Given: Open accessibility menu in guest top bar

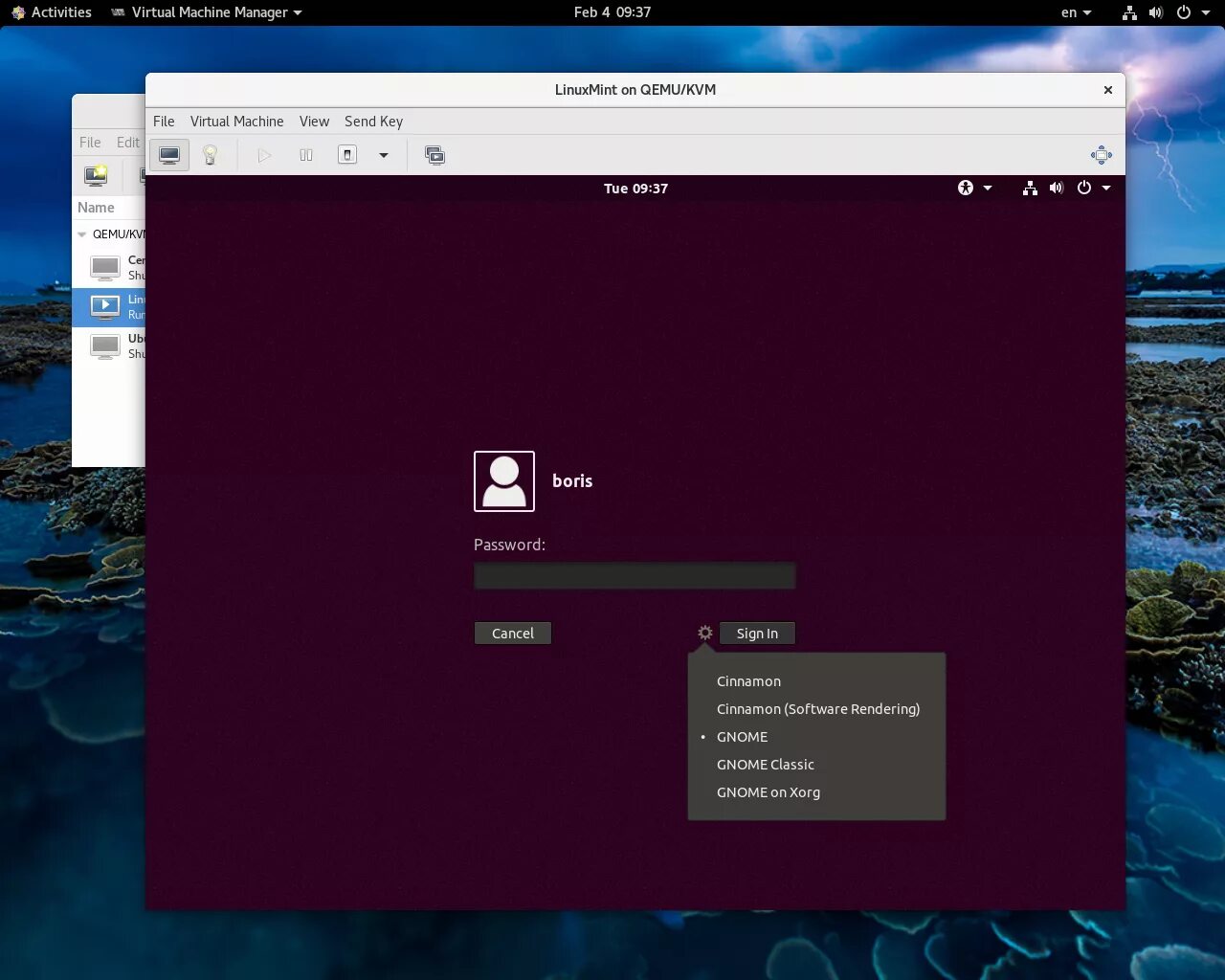Looking at the screenshot, I should (x=974, y=188).
